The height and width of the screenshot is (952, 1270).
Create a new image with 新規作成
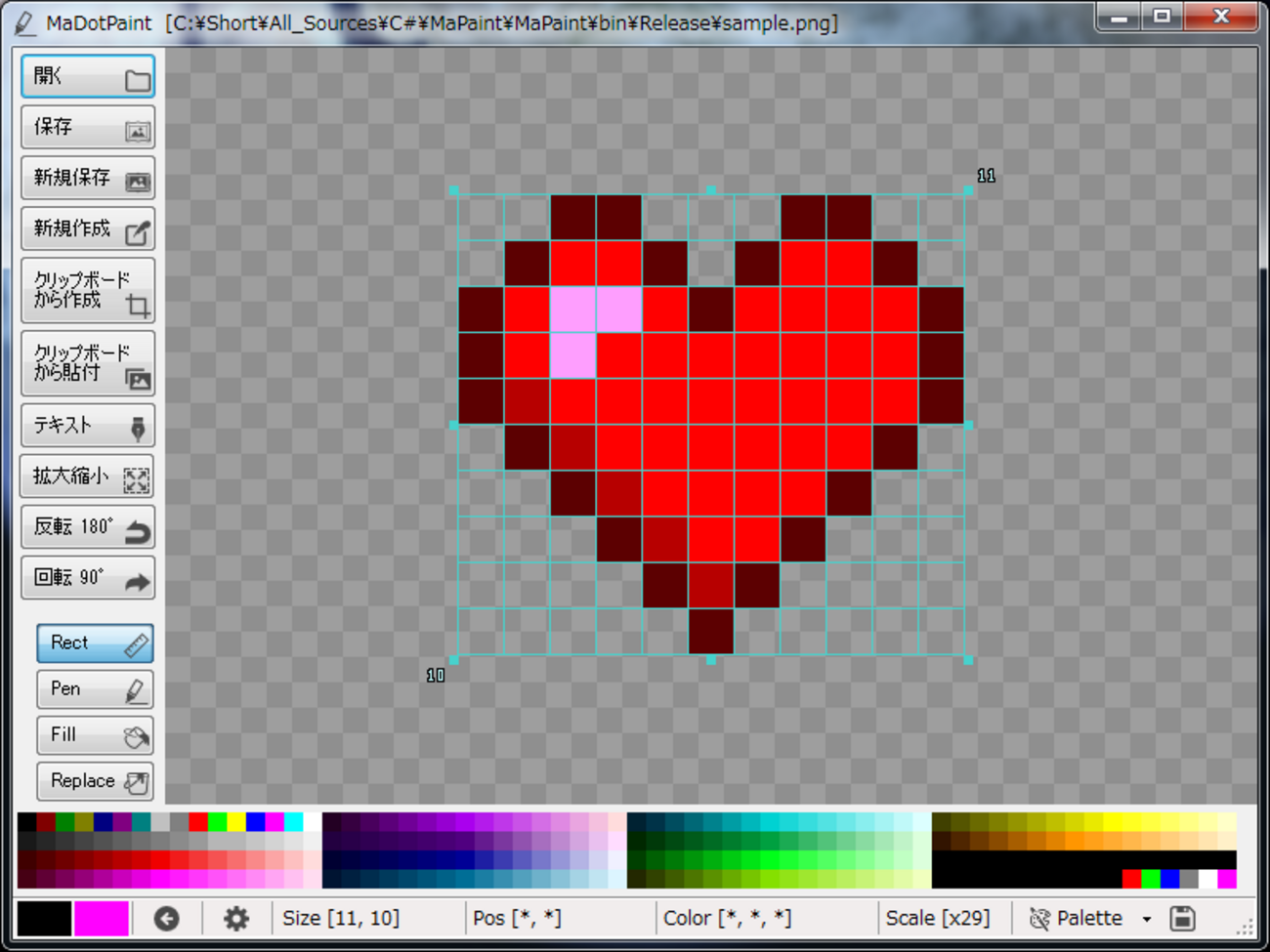[88, 229]
